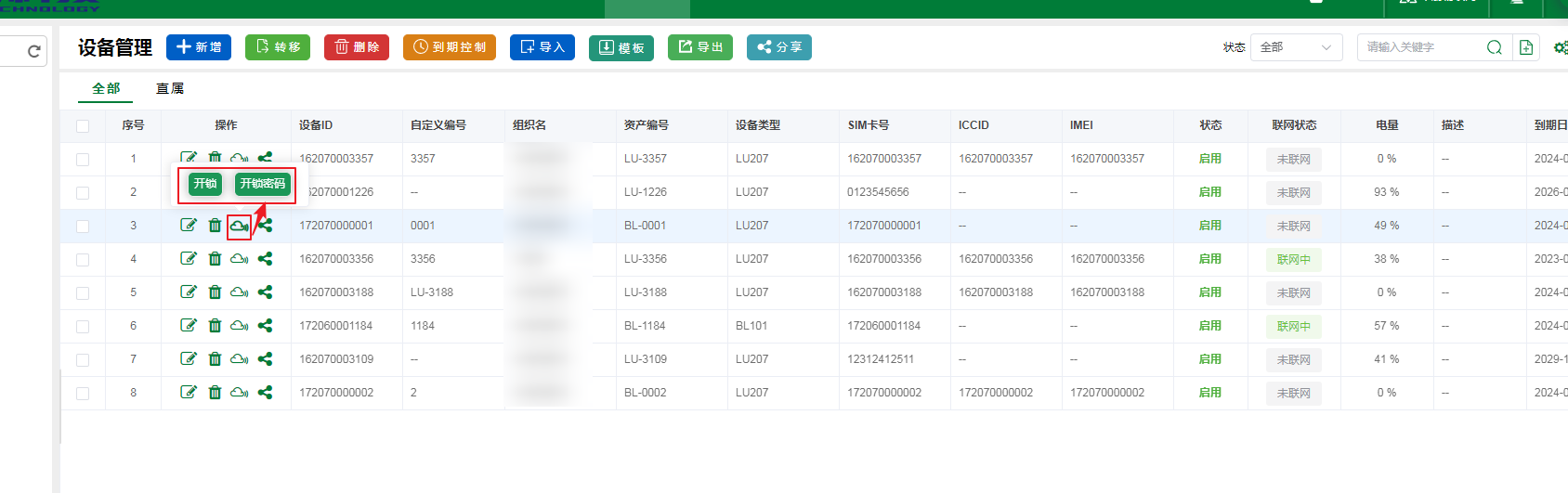Click the edit icon for row 3

(x=189, y=225)
